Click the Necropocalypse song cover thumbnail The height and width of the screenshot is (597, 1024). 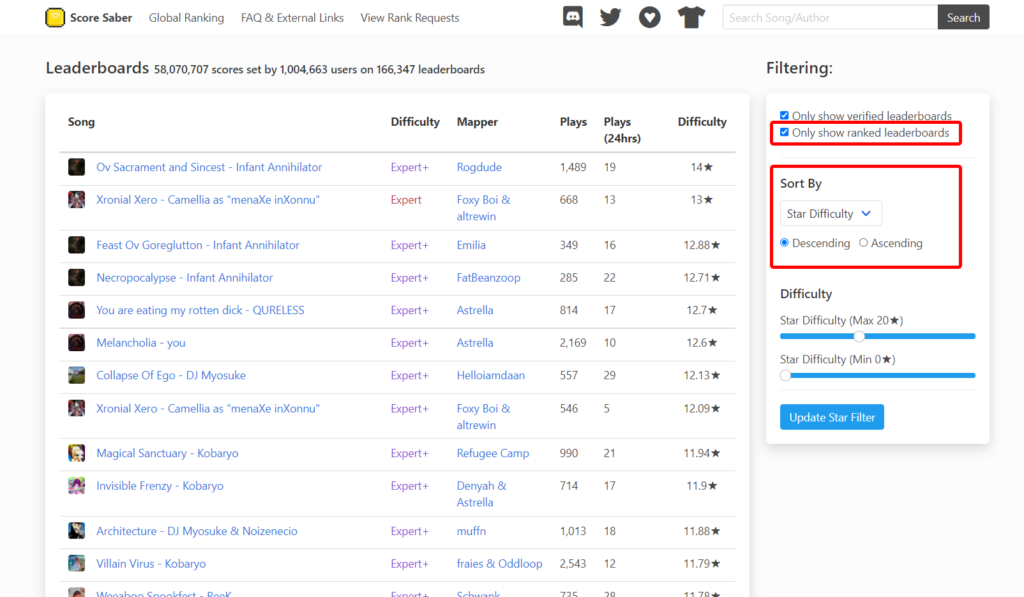(76, 278)
